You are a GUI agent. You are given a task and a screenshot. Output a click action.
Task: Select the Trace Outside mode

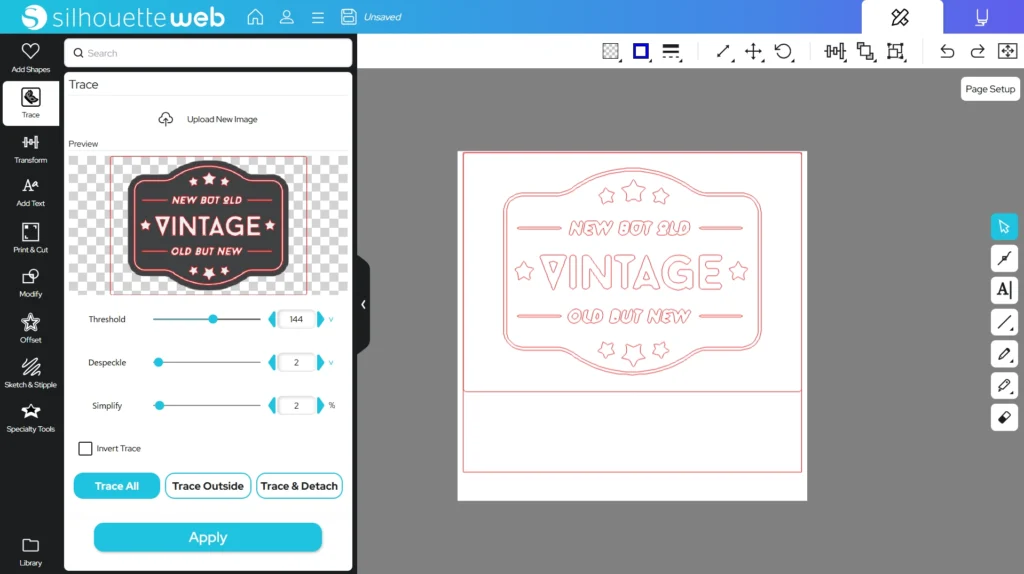tap(208, 486)
